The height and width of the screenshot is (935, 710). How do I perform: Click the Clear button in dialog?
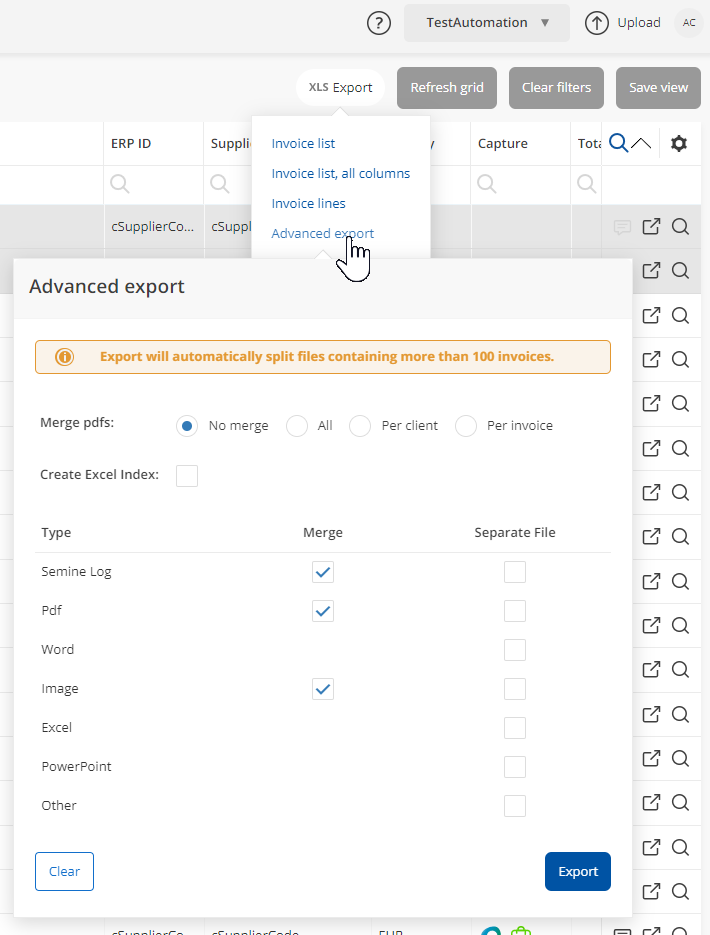tap(64, 871)
